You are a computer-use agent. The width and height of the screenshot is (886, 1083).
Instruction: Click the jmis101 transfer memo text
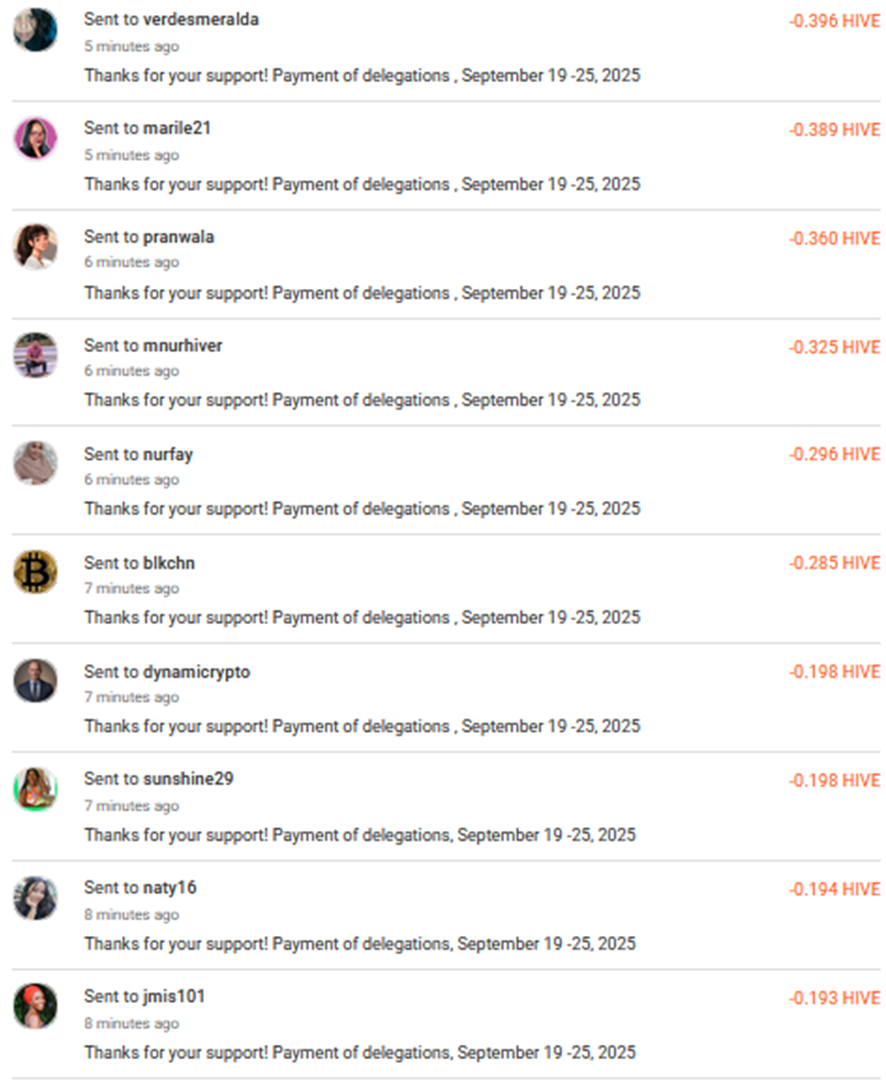359,1053
